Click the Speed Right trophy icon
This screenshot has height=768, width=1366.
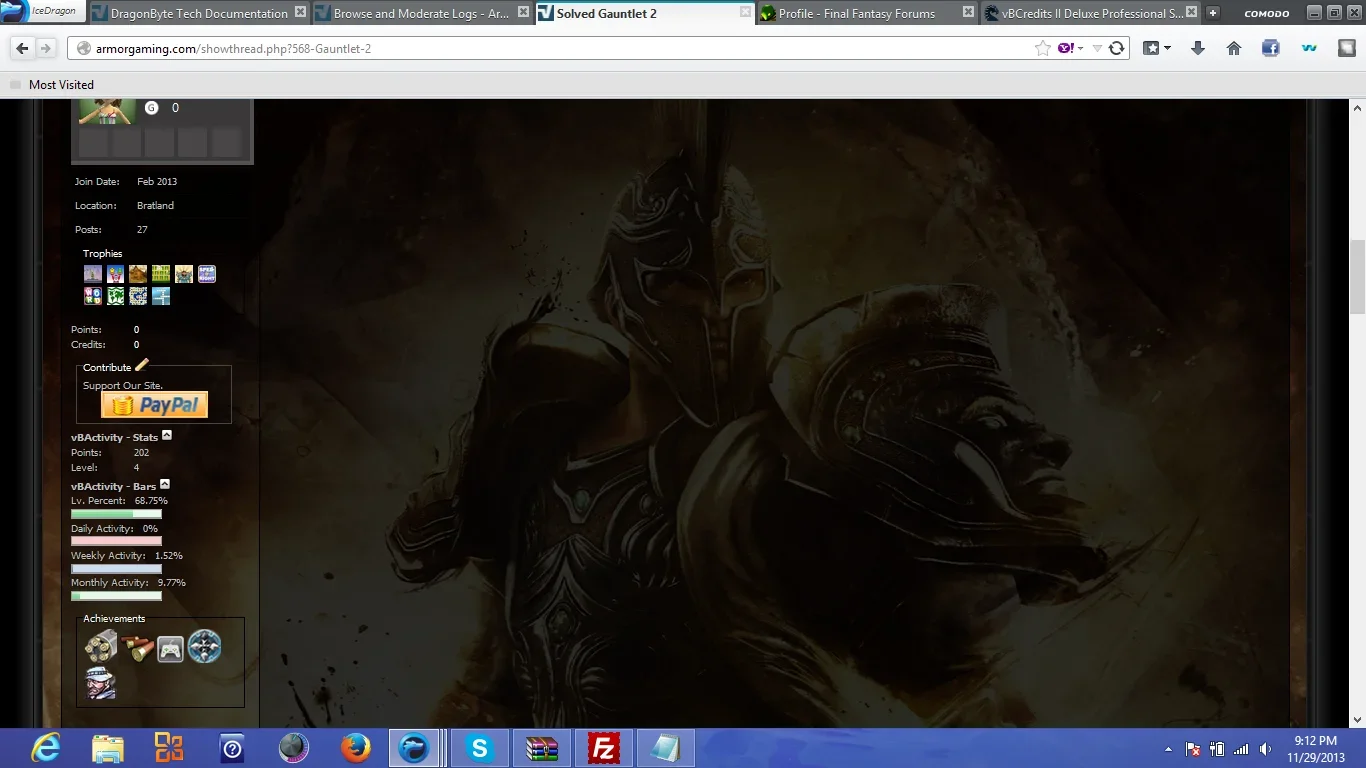point(207,274)
